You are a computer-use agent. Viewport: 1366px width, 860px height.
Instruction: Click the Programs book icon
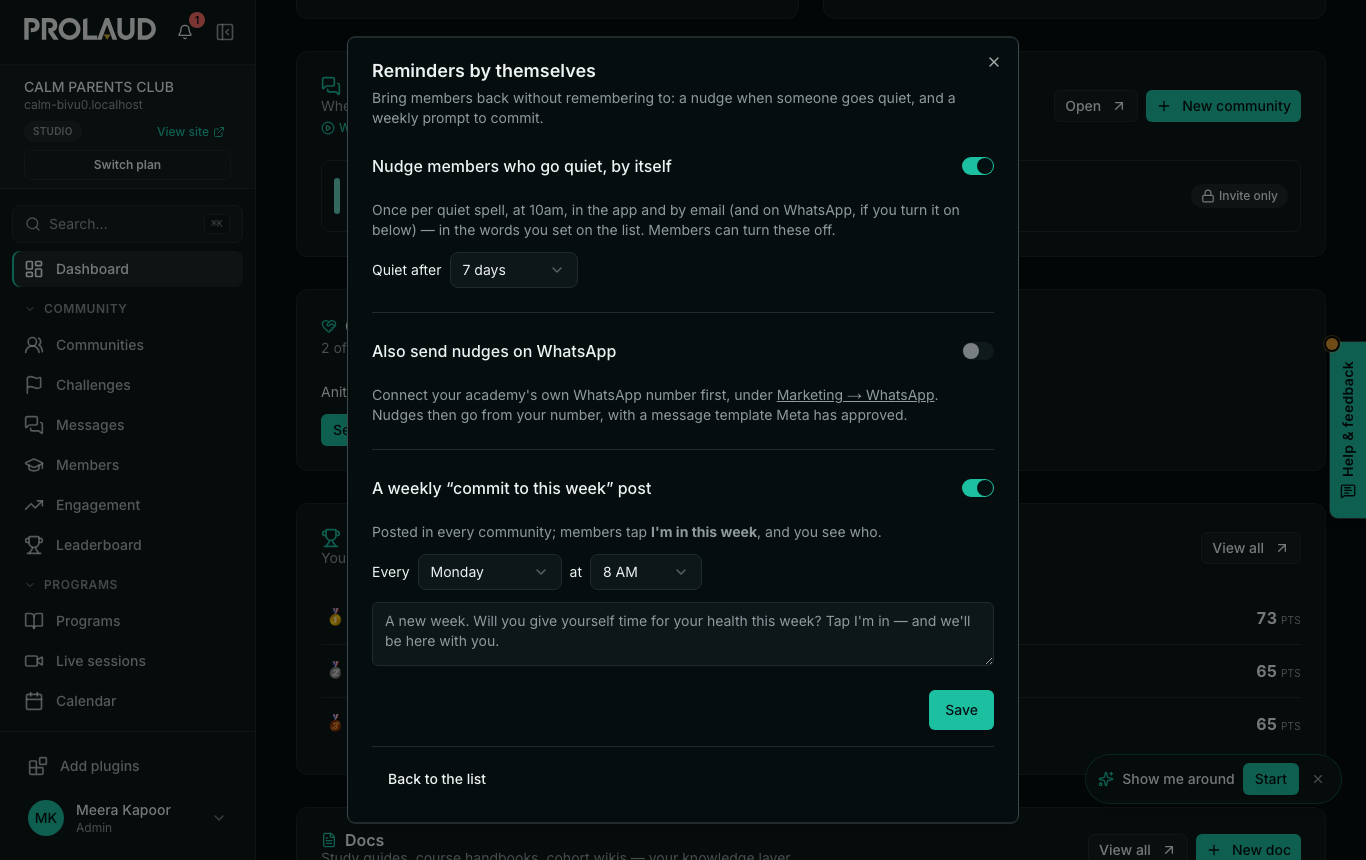tap(34, 621)
